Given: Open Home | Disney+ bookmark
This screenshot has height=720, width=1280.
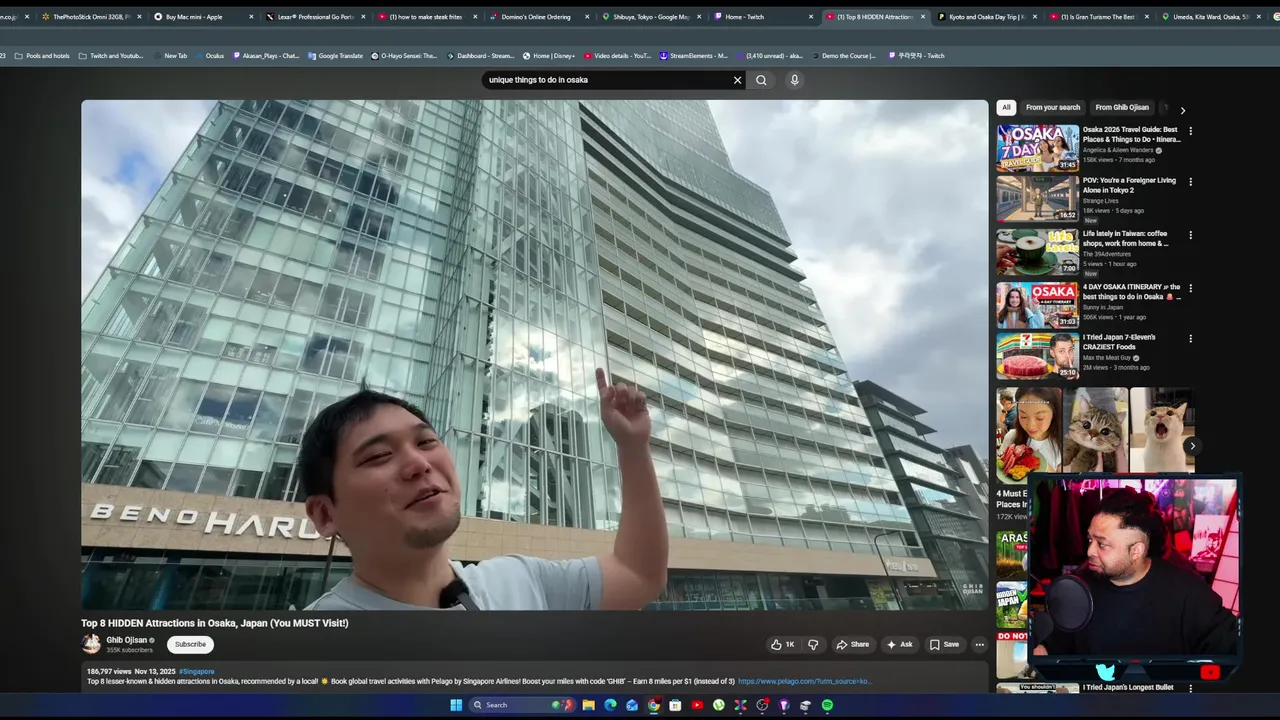Looking at the screenshot, I should pyautogui.click(x=549, y=56).
